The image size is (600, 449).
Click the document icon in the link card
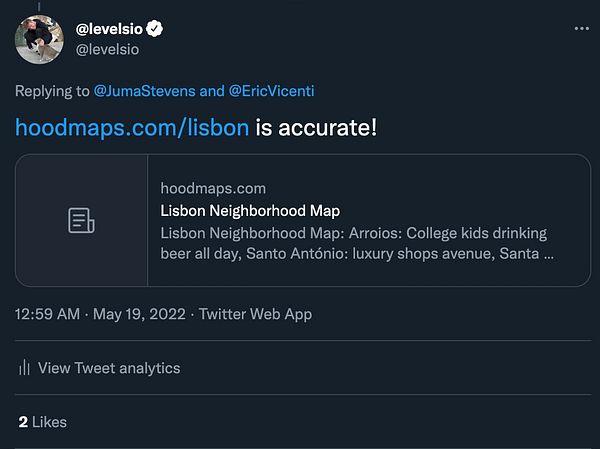[81, 220]
